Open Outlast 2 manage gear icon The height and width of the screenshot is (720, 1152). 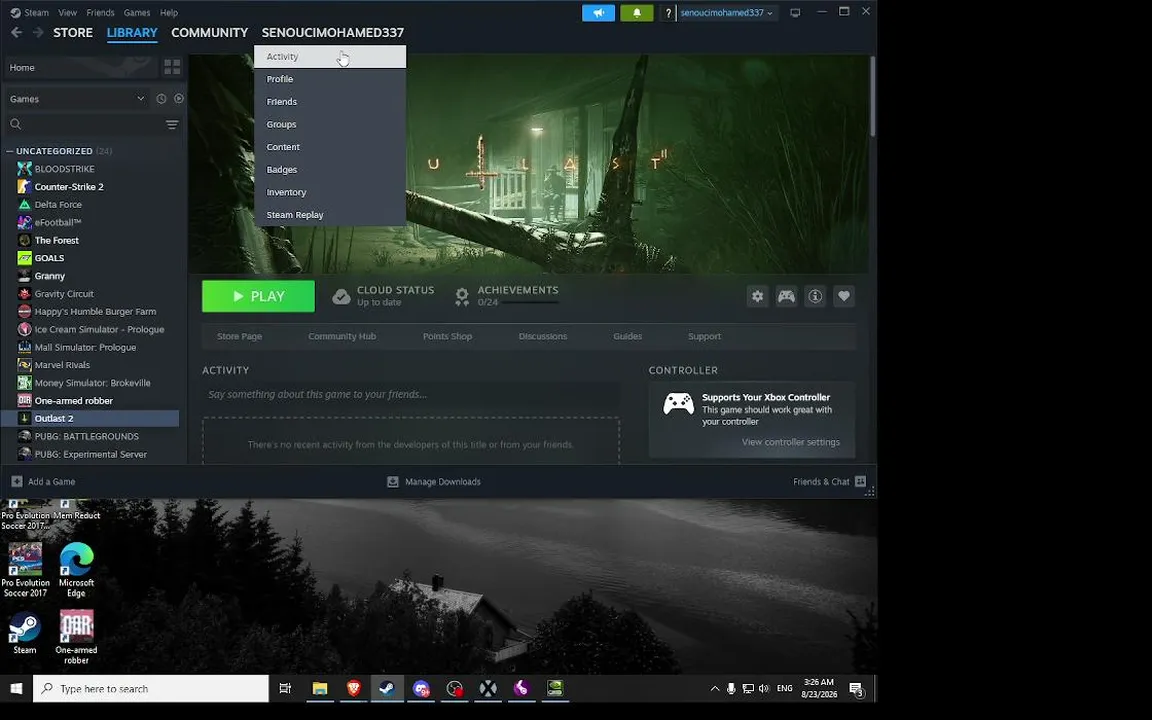point(757,296)
